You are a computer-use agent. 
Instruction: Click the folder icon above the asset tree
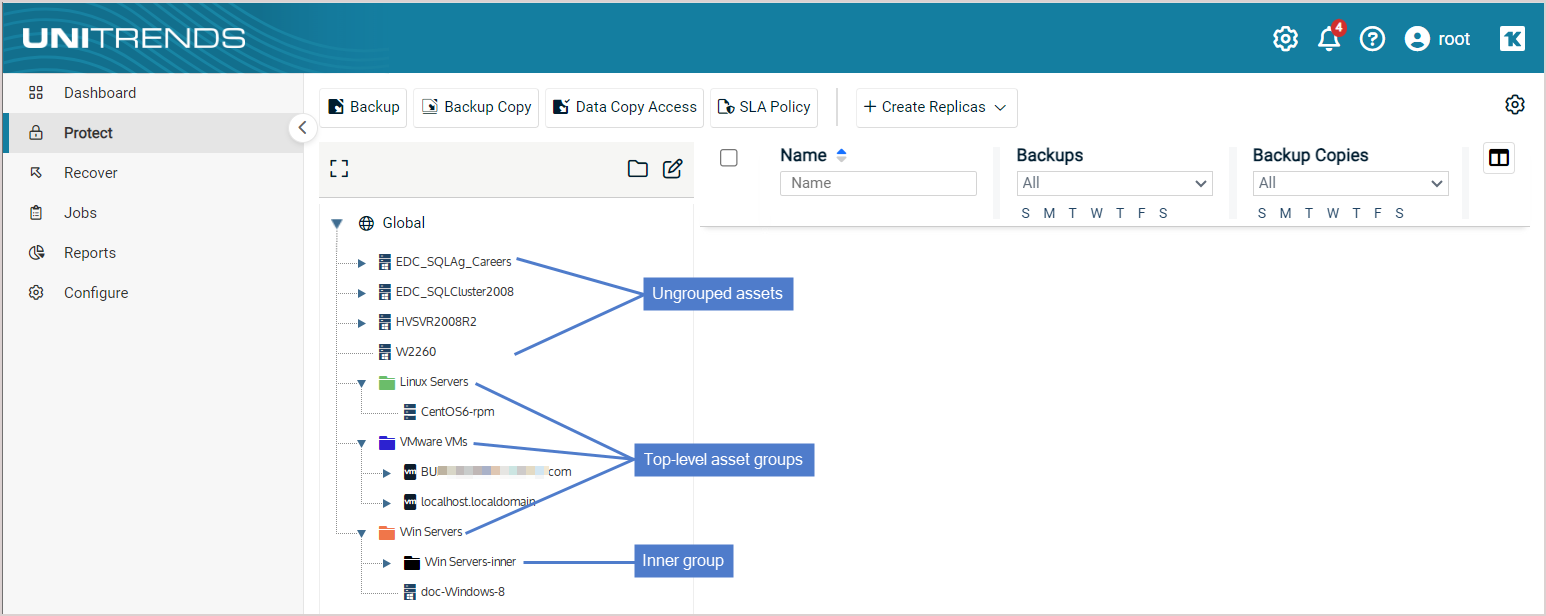click(x=638, y=169)
